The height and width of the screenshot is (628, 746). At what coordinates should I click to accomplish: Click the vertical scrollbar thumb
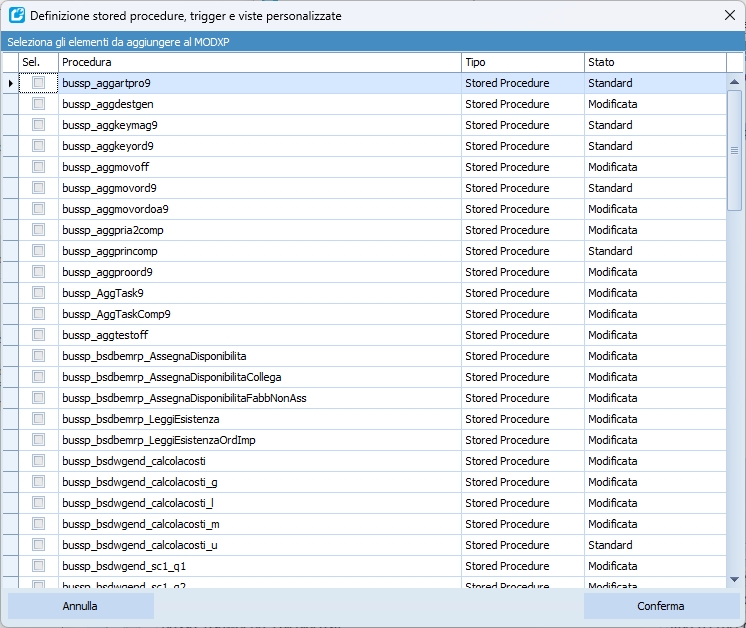[x=734, y=150]
